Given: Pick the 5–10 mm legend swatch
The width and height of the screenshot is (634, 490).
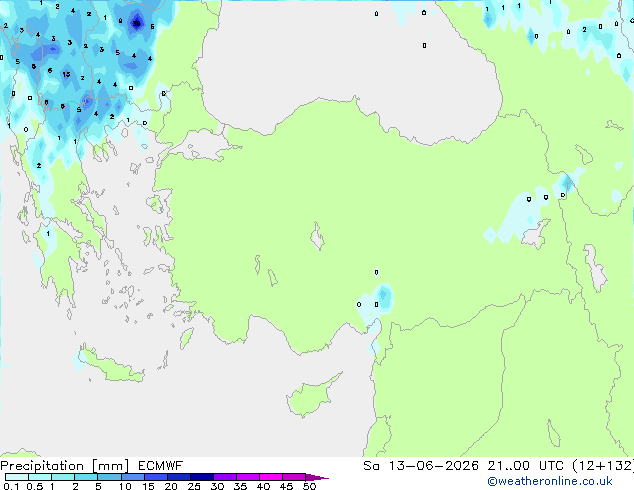Looking at the screenshot, I should [x=109, y=477].
